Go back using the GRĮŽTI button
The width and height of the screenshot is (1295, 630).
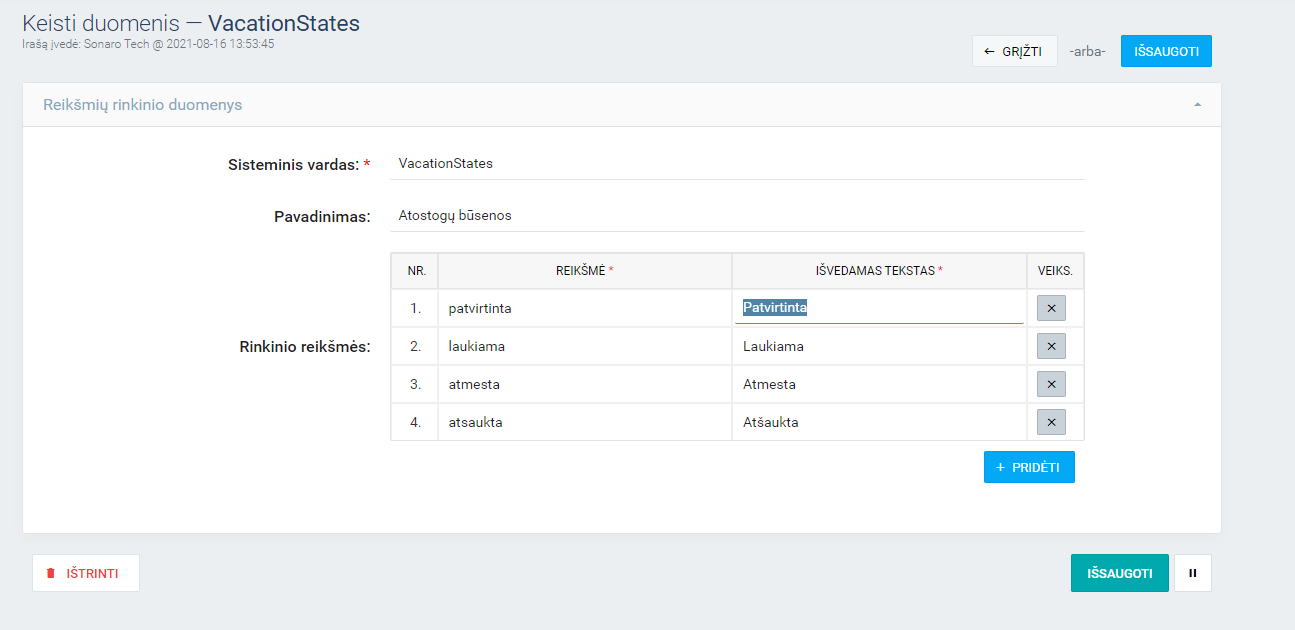coord(1014,51)
